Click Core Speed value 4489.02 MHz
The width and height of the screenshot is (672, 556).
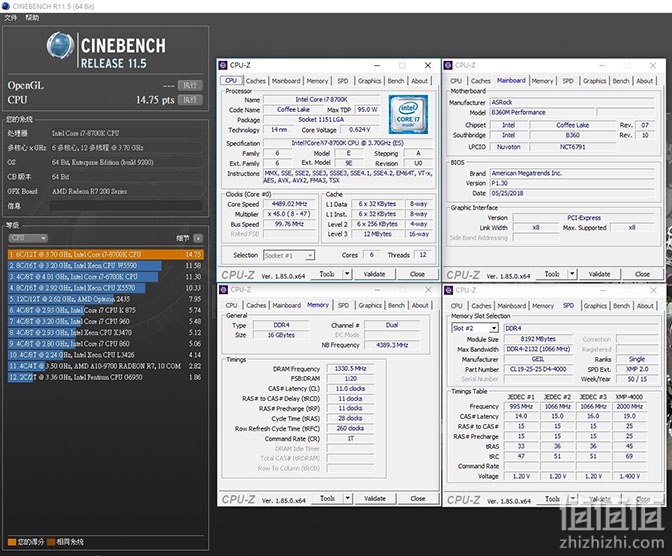[x=289, y=204]
